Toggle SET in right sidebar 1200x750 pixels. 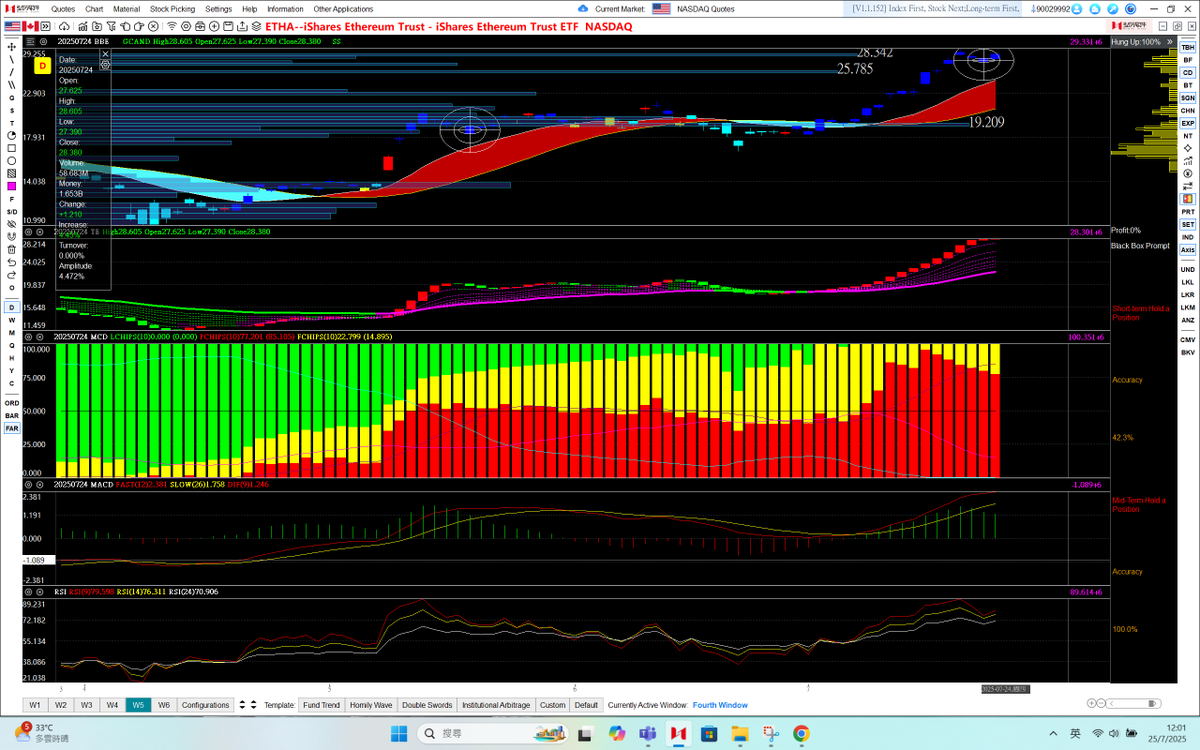click(x=1187, y=224)
